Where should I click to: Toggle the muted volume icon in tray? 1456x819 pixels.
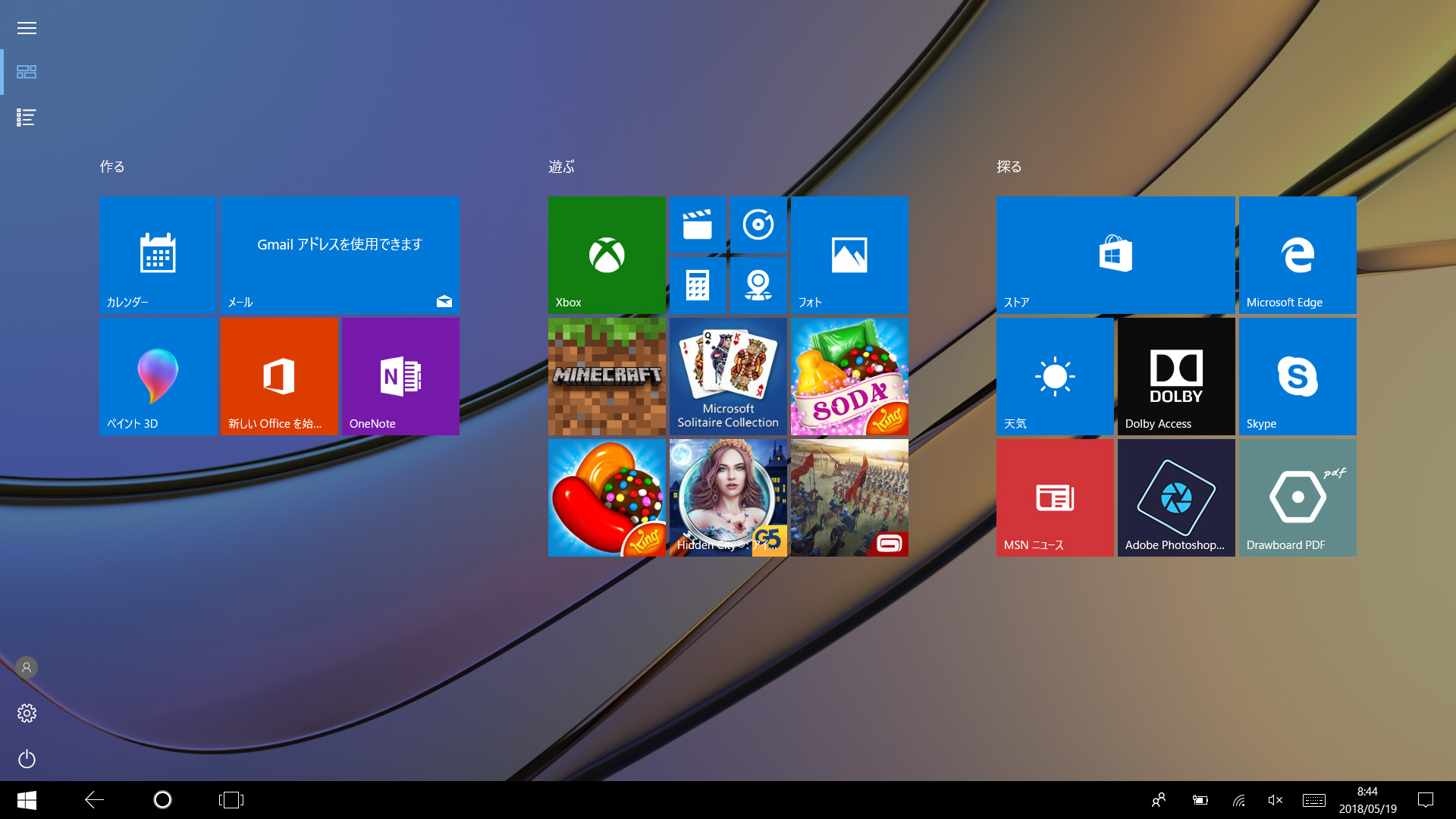(1276, 800)
